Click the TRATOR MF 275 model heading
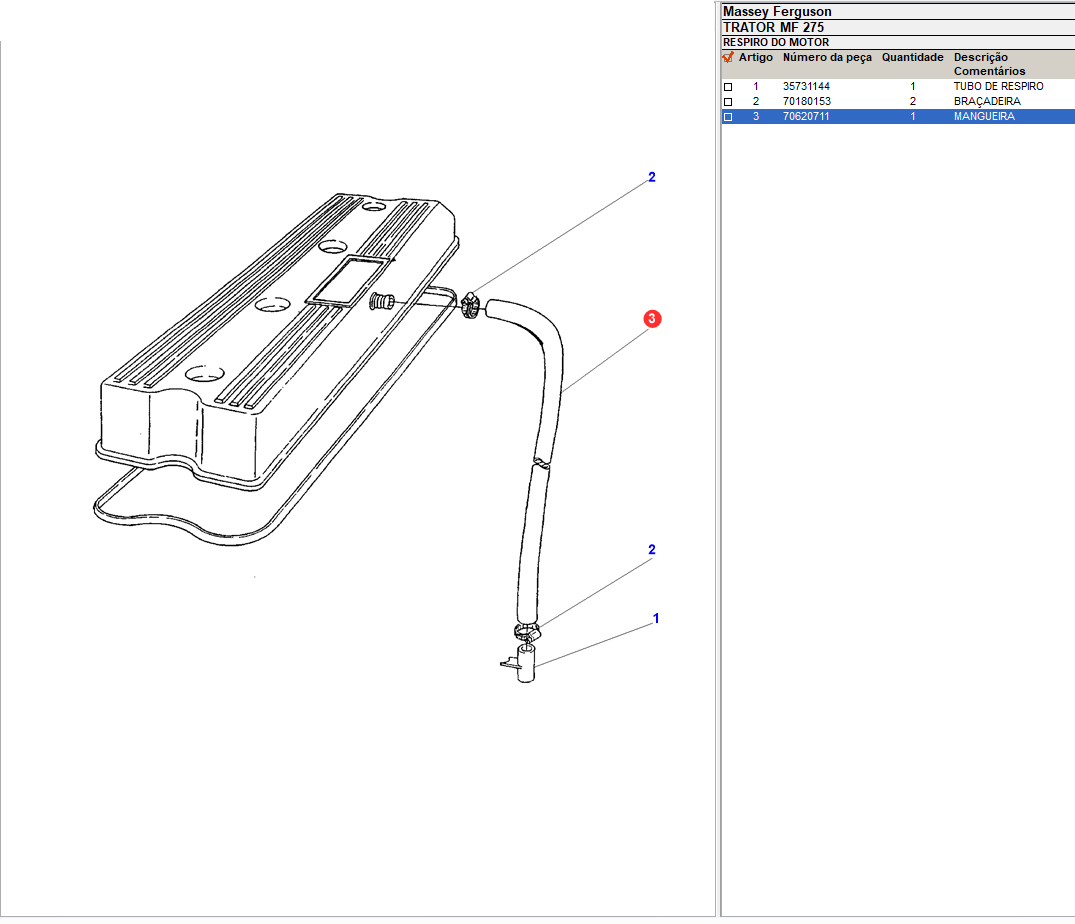This screenshot has height=924, width=1075. [x=773, y=28]
